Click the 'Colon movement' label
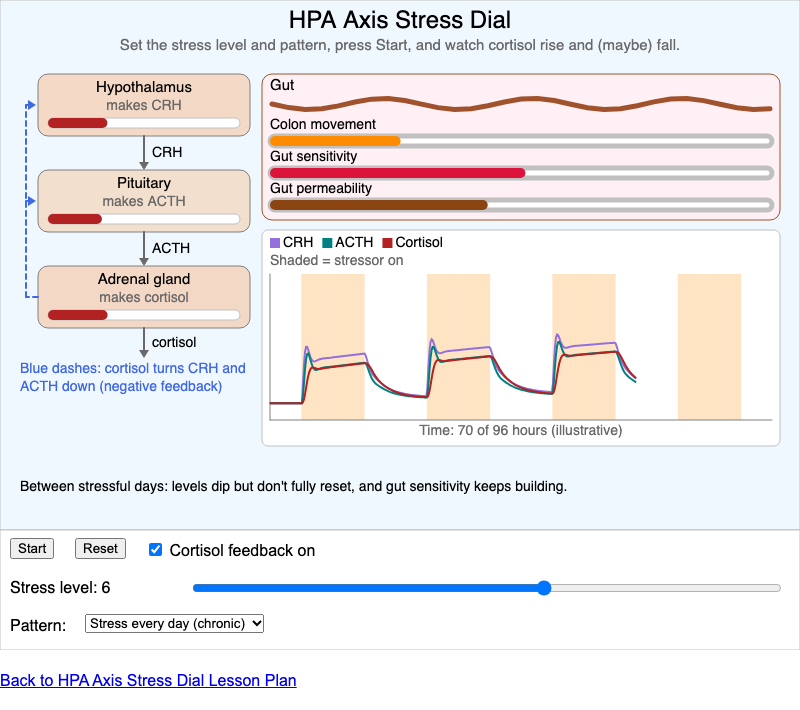This screenshot has width=800, height=710. (322, 124)
